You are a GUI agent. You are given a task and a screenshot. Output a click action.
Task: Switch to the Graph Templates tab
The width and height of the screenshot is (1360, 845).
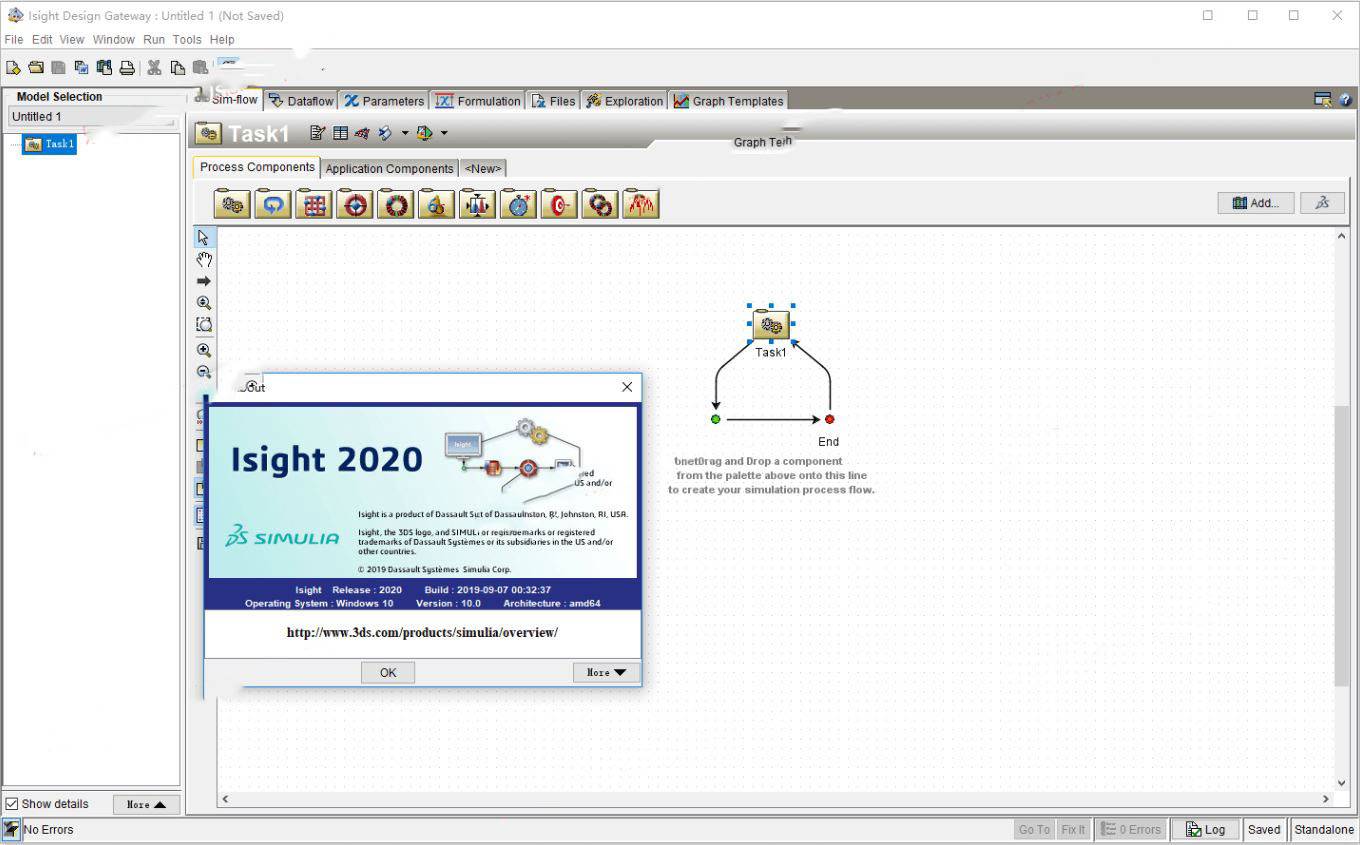pos(729,101)
